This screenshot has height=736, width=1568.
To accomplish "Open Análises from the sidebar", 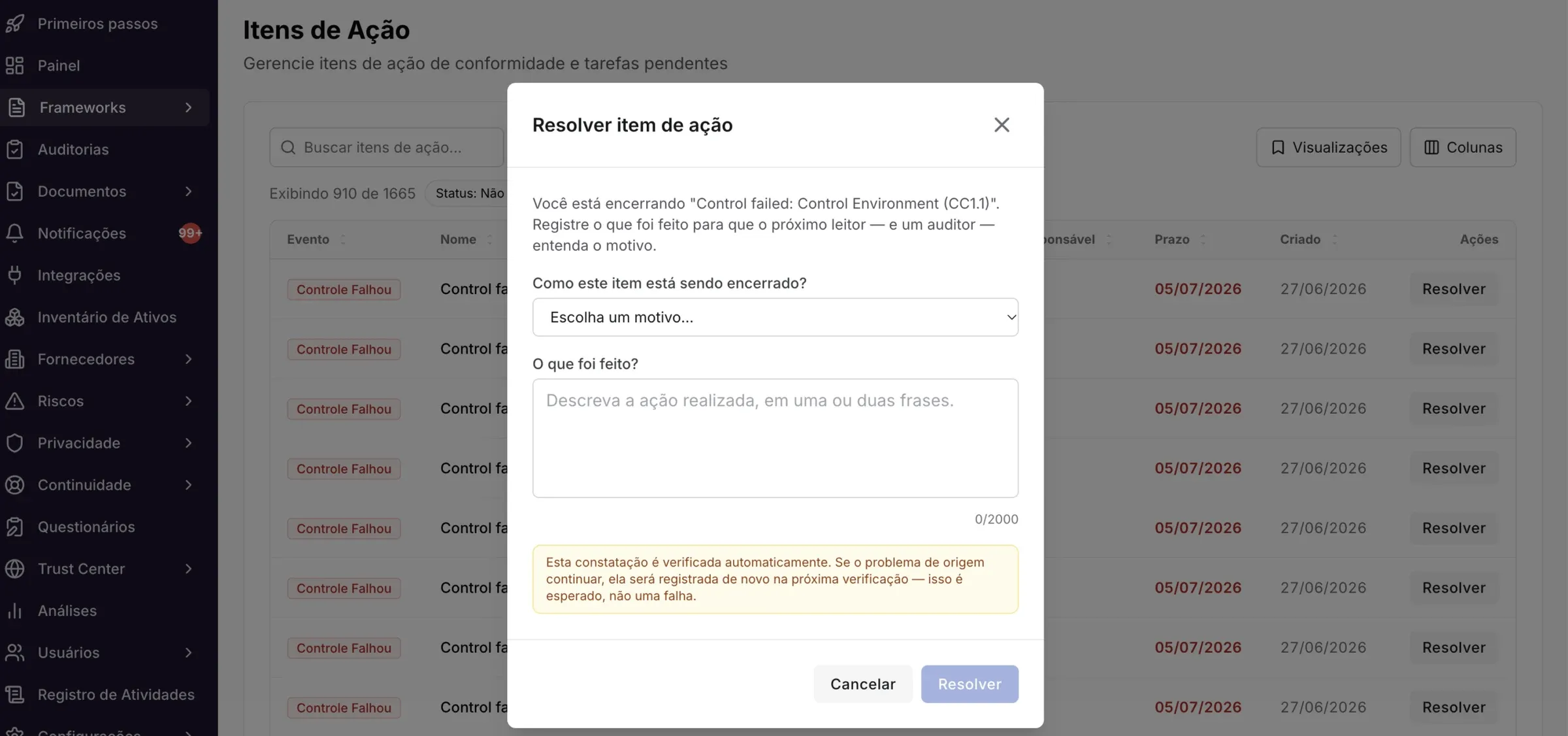I will [105, 611].
